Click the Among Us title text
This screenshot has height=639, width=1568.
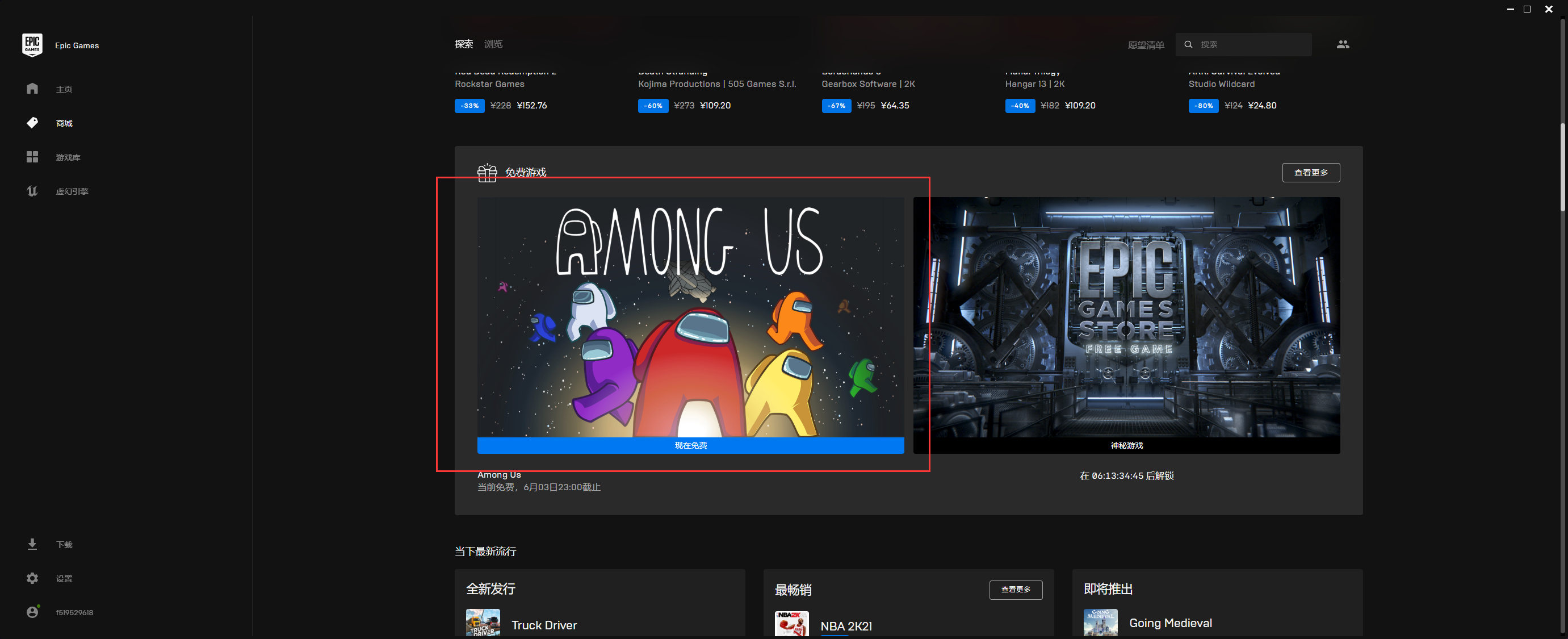[x=499, y=474]
